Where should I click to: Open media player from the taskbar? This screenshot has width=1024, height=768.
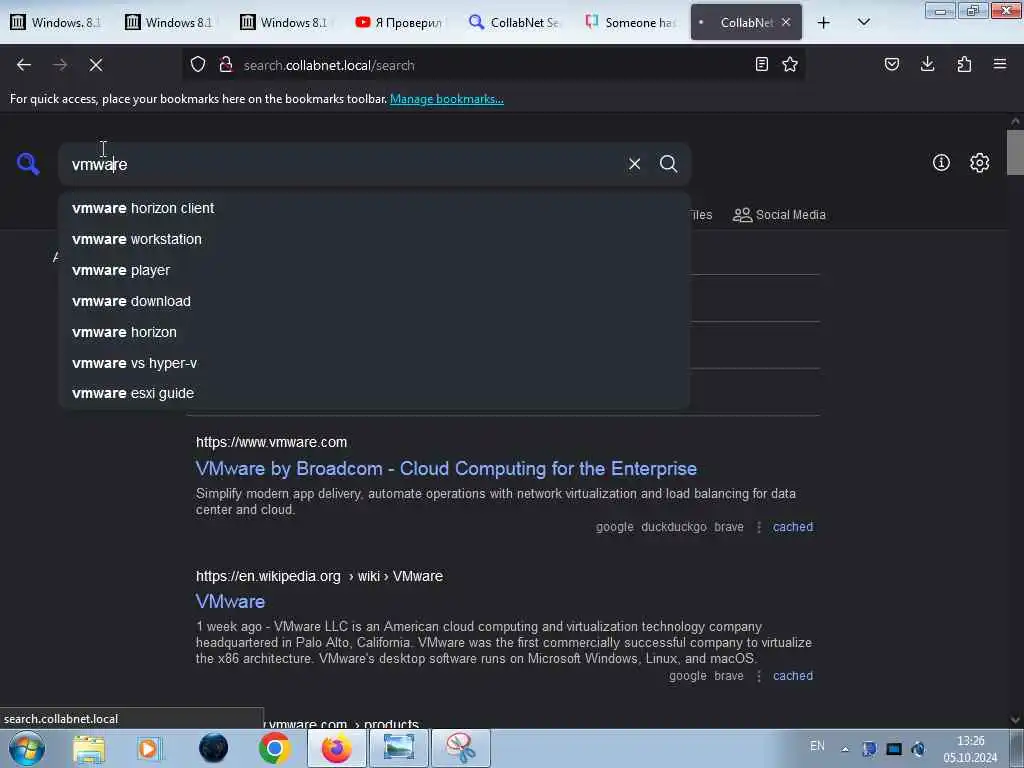pyautogui.click(x=150, y=748)
